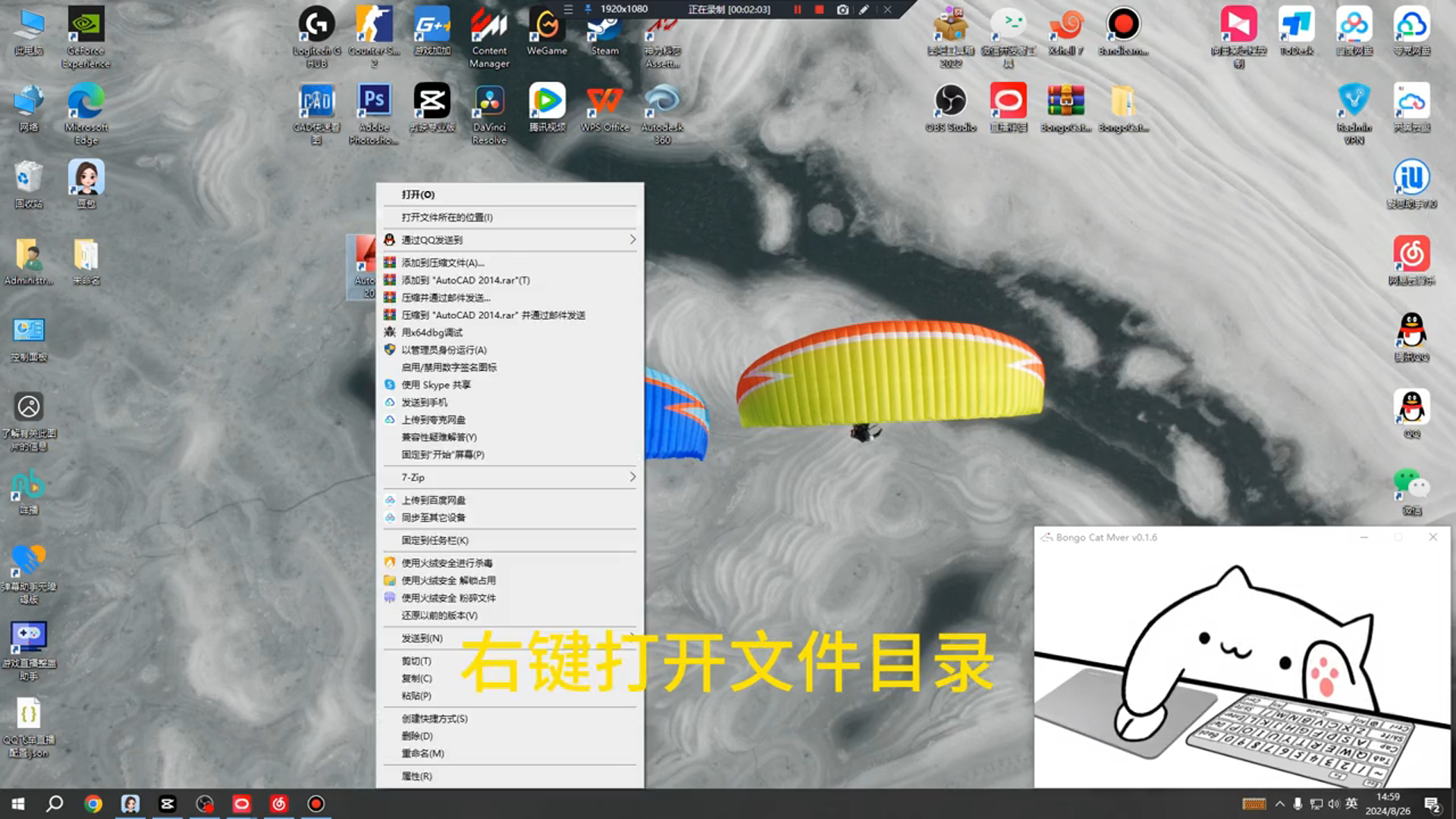
Task: Expand 发送到(N) submenu
Action: point(422,639)
